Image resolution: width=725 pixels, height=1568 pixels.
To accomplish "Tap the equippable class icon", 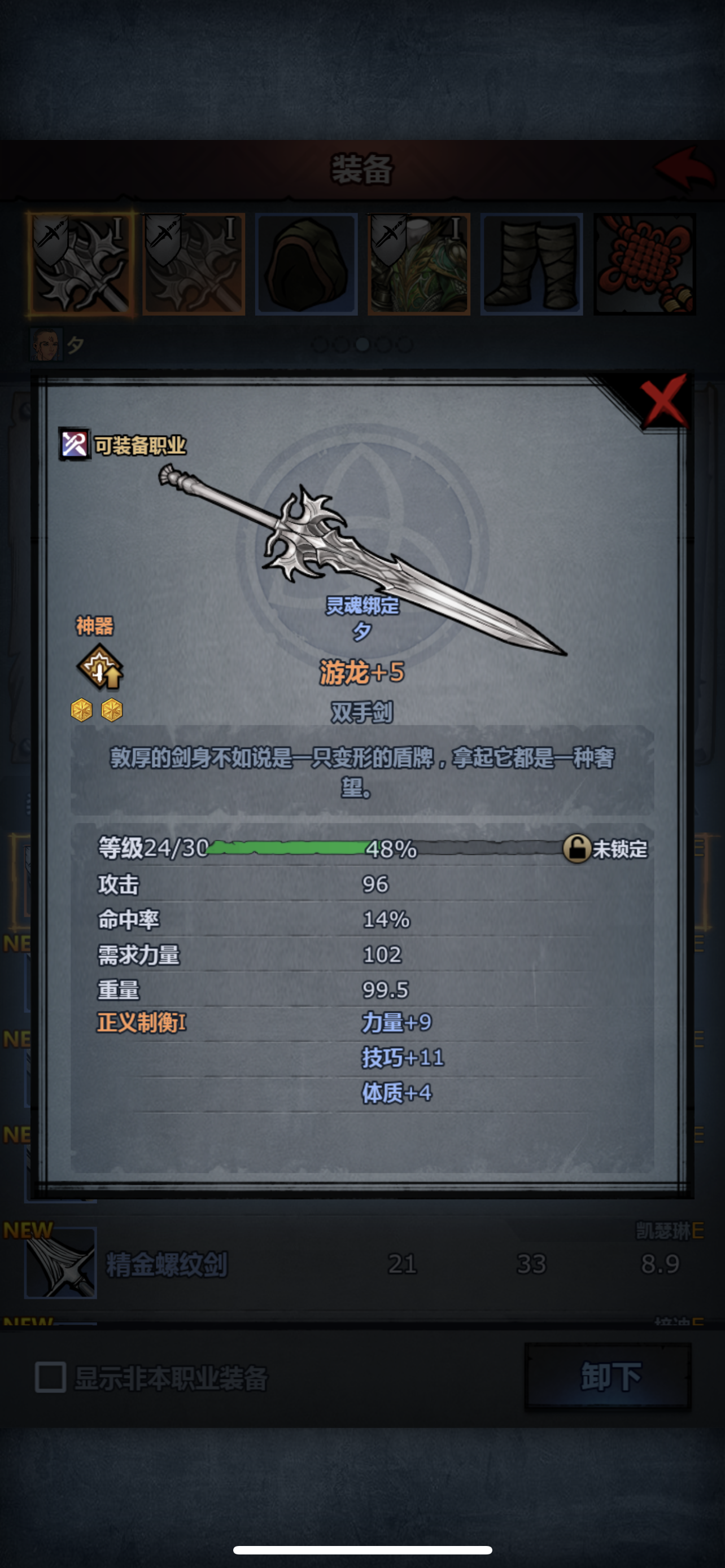I will pos(75,444).
